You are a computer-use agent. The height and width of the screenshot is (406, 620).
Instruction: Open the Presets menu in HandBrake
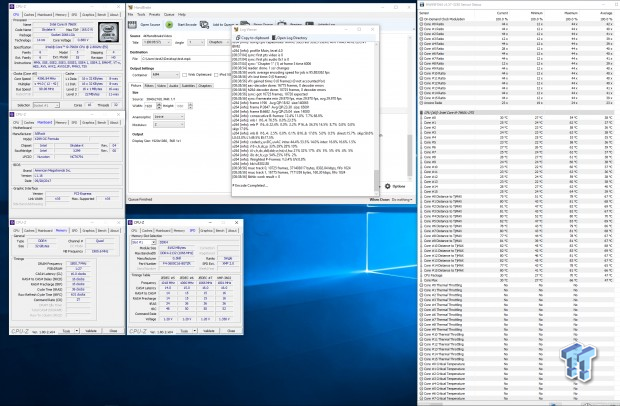click(154, 15)
